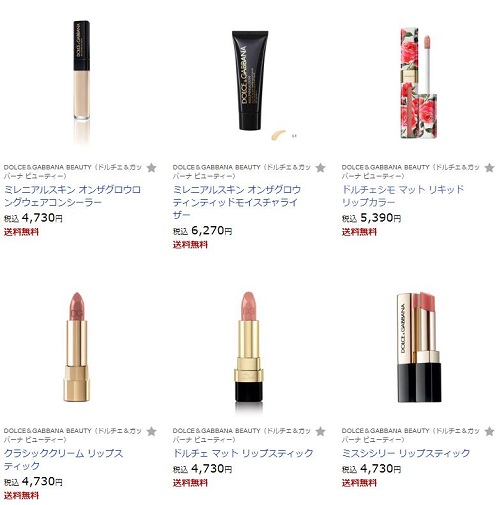The image size is (500, 505).
Task: Click the beige concealer tube image
Action: pos(81,80)
